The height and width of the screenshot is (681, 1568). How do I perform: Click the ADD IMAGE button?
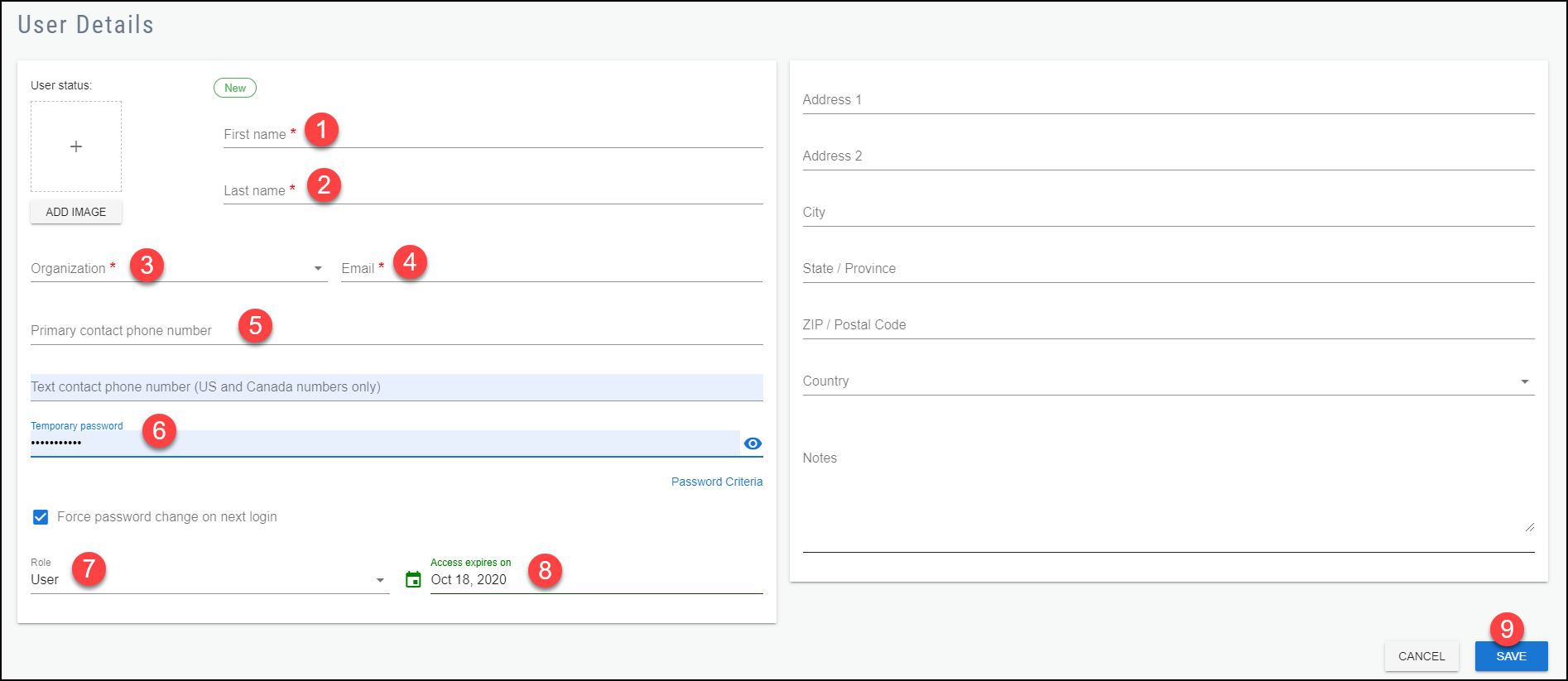click(76, 212)
